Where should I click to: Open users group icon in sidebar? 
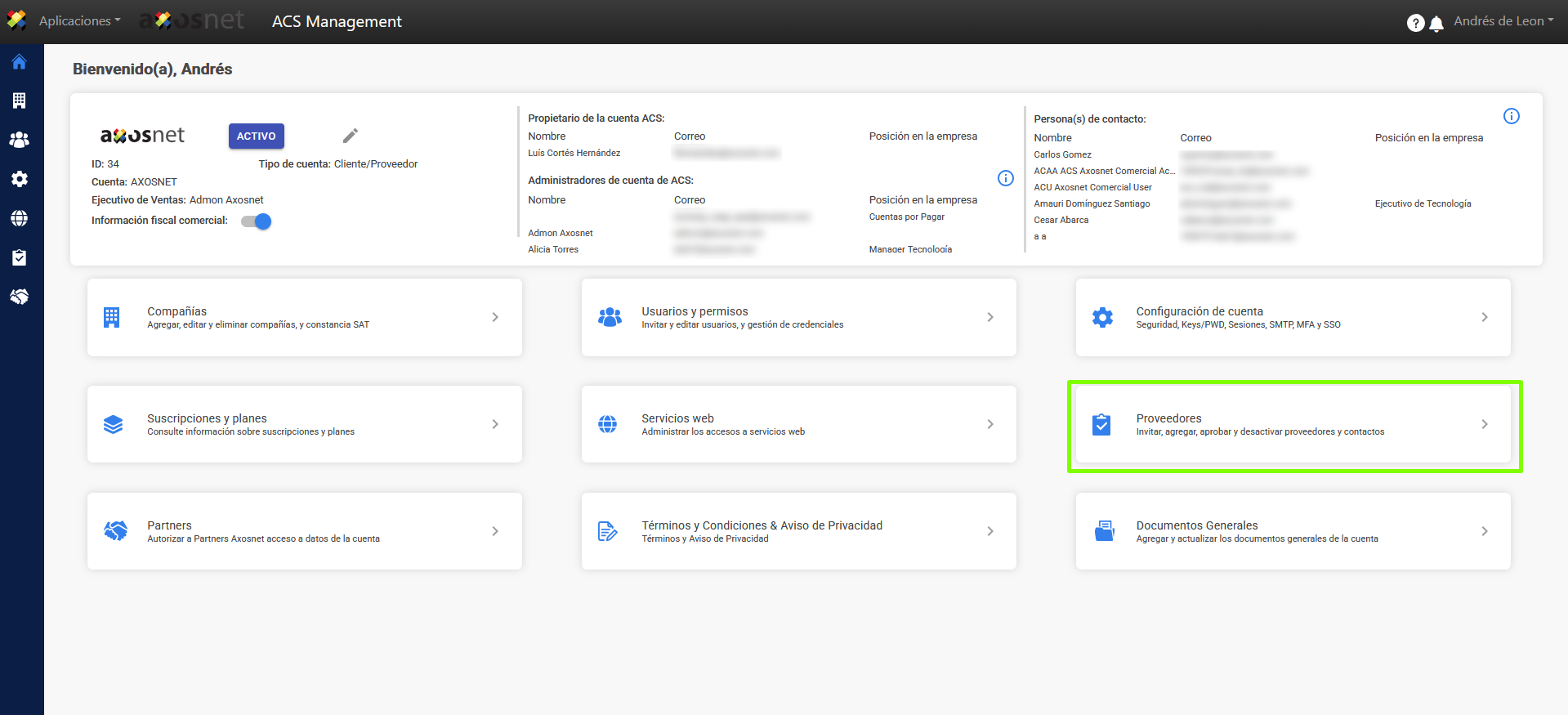pyautogui.click(x=20, y=140)
